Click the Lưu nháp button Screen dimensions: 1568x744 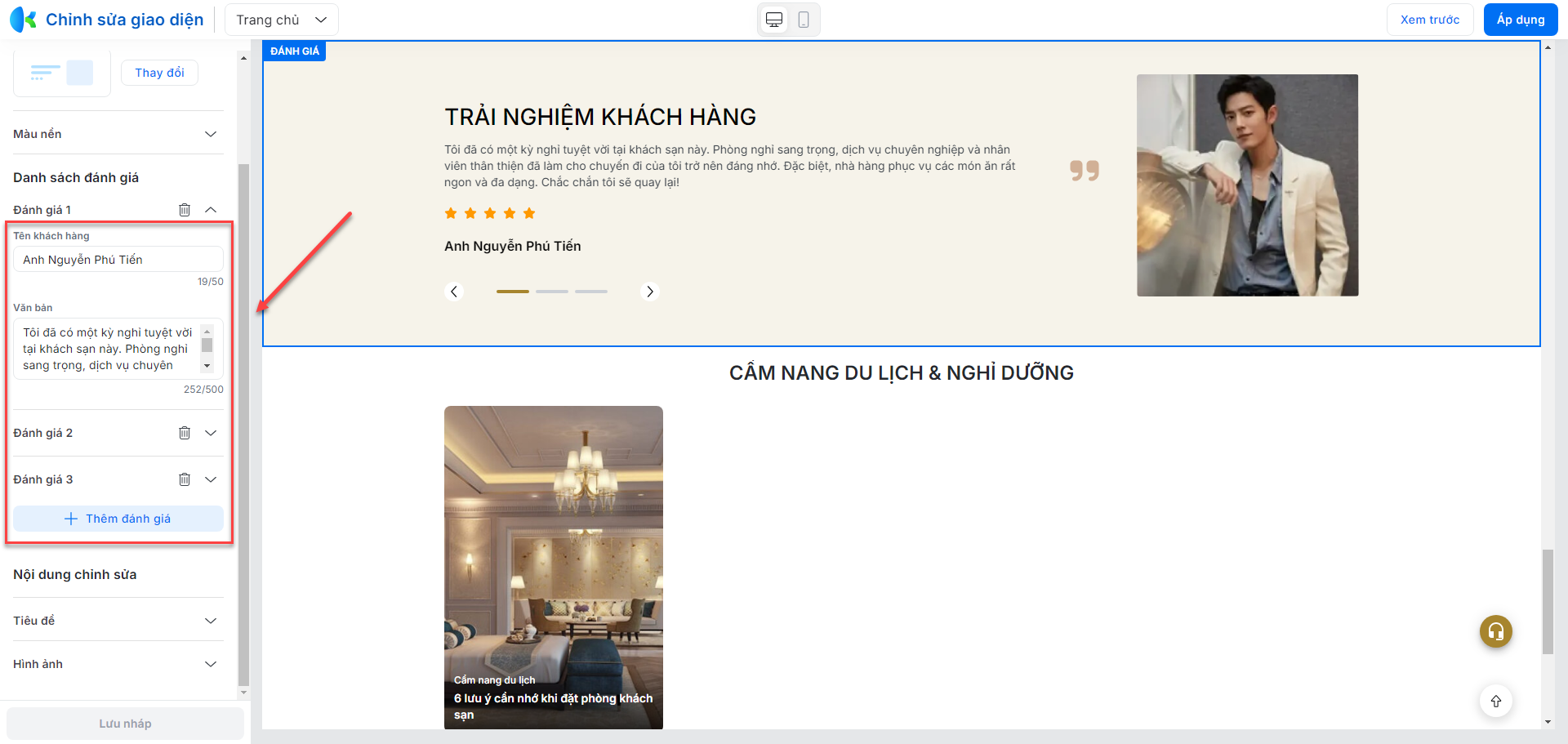point(125,724)
